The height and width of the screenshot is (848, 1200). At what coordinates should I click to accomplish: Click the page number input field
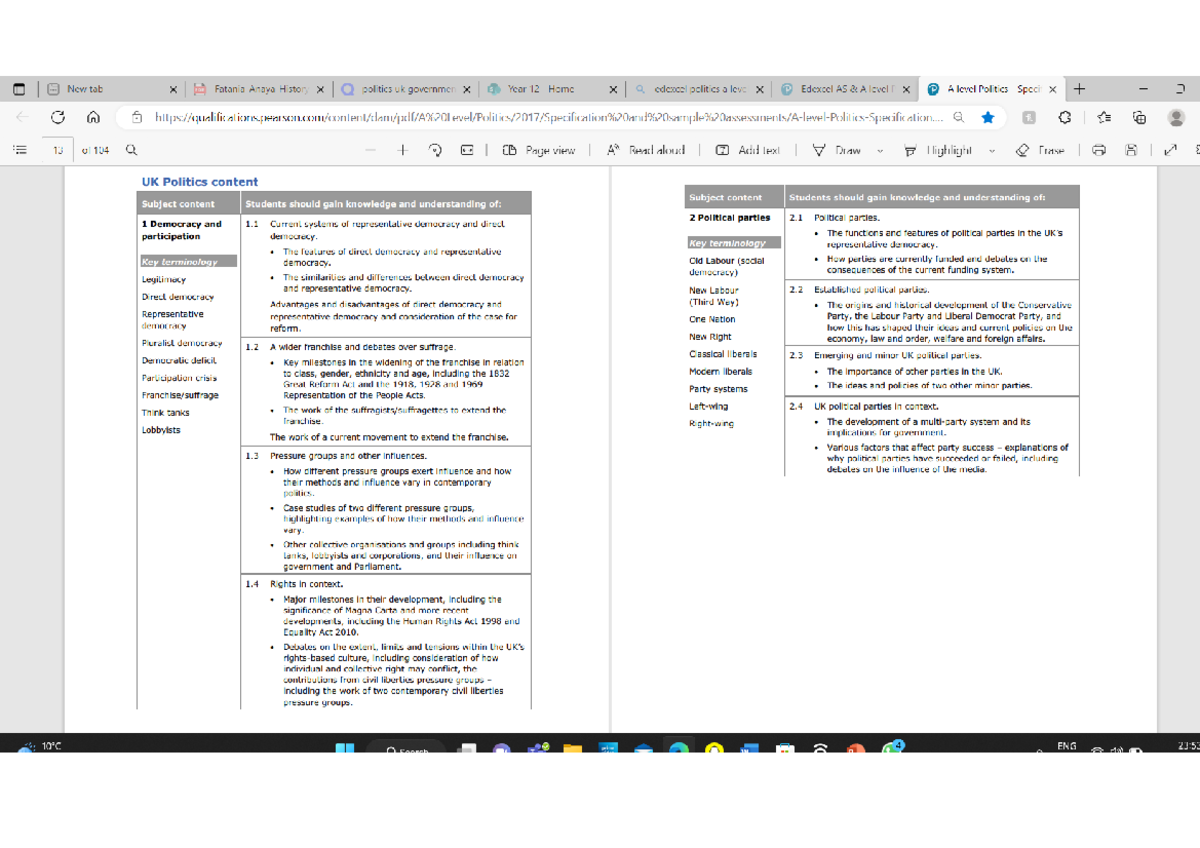point(55,150)
